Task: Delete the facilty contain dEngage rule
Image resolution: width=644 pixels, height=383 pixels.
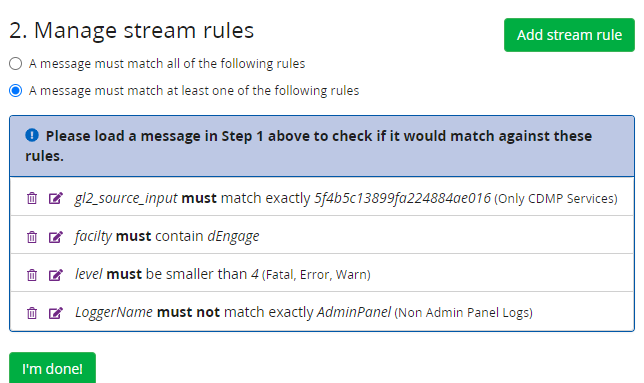Action: (x=32, y=237)
